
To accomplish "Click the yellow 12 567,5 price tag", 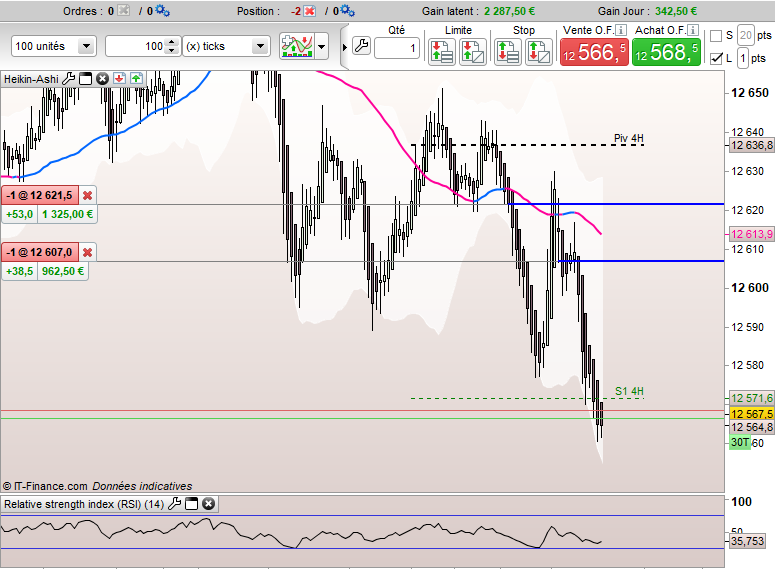I will [x=751, y=414].
